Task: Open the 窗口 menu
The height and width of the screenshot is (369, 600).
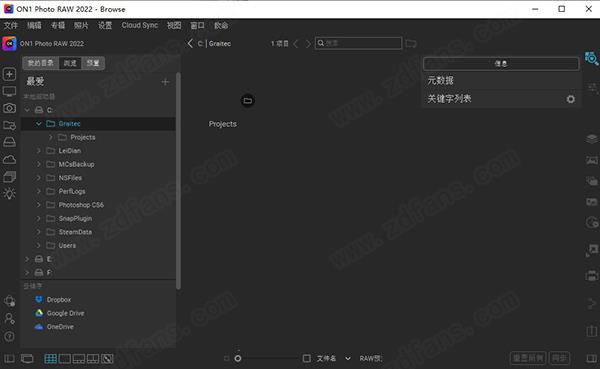Action: [197, 25]
